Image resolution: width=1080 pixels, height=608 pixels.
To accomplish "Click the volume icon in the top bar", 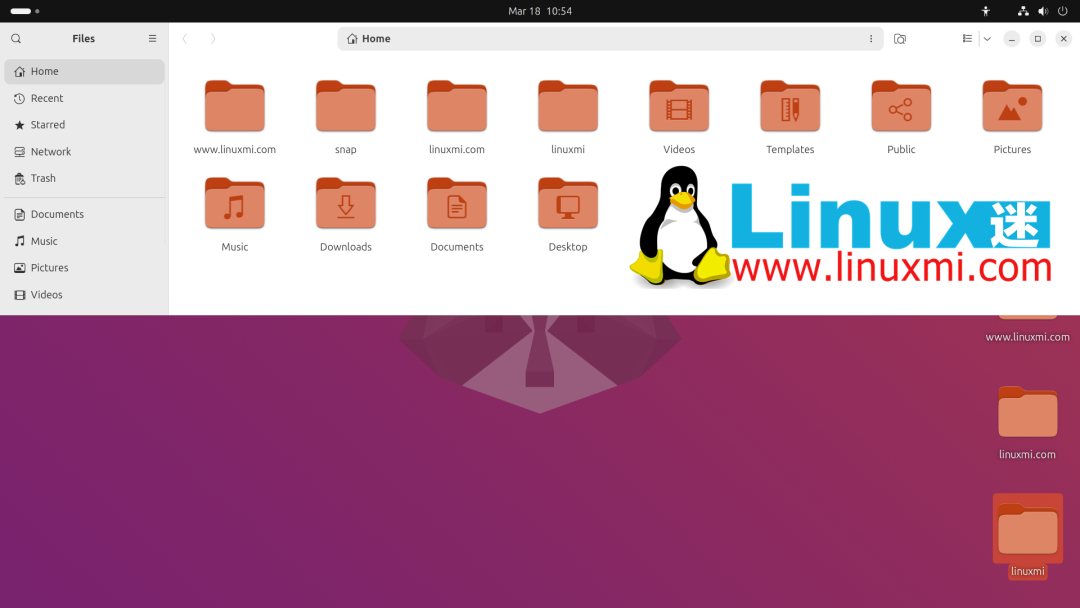I will (x=1041, y=10).
